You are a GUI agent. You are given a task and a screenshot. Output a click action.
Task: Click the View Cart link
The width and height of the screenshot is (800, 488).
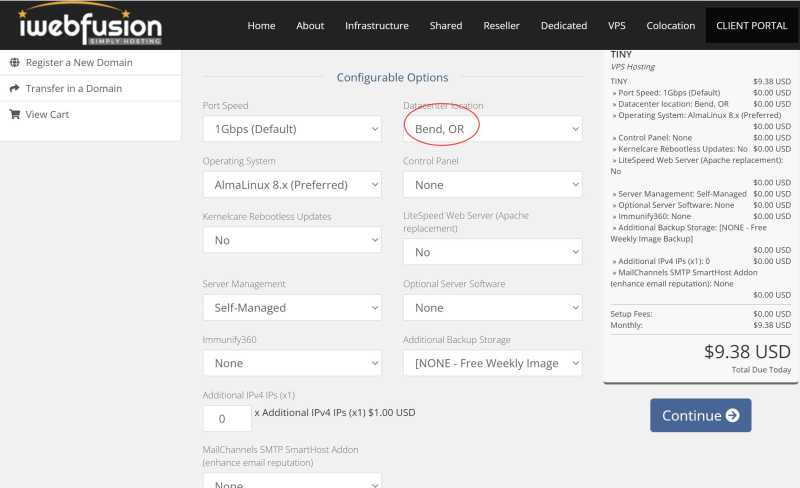47,114
